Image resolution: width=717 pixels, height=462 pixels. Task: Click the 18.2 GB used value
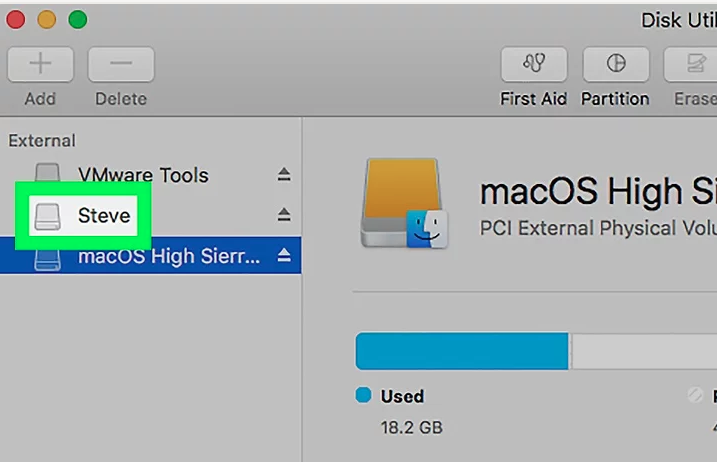[412, 428]
